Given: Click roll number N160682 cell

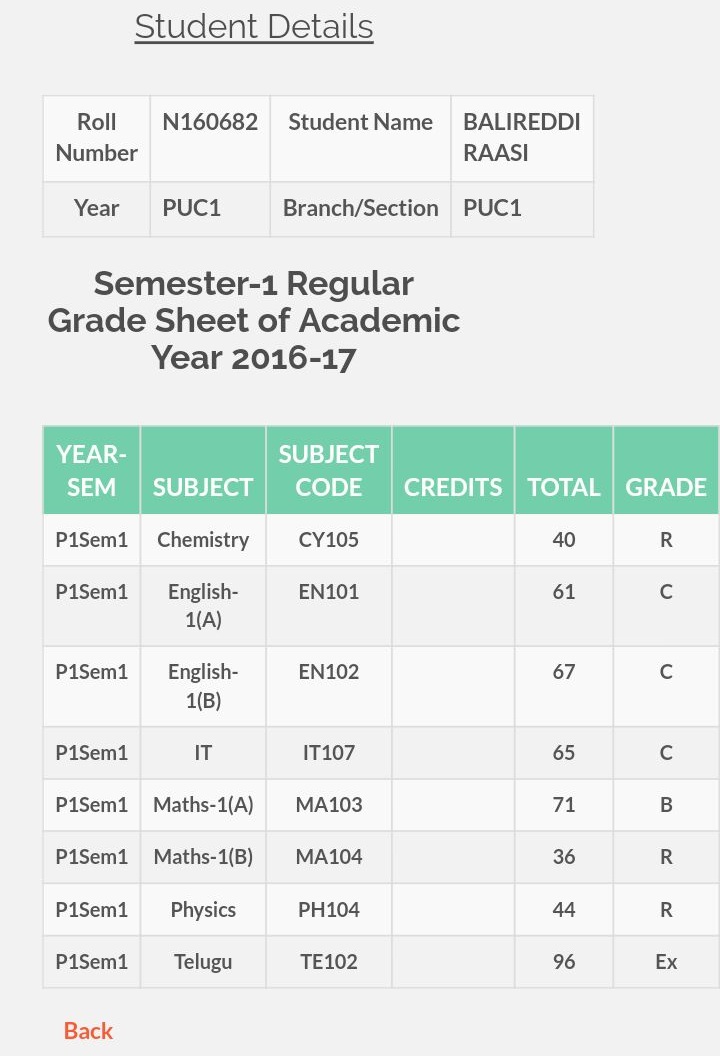Looking at the screenshot, I should click(210, 138).
